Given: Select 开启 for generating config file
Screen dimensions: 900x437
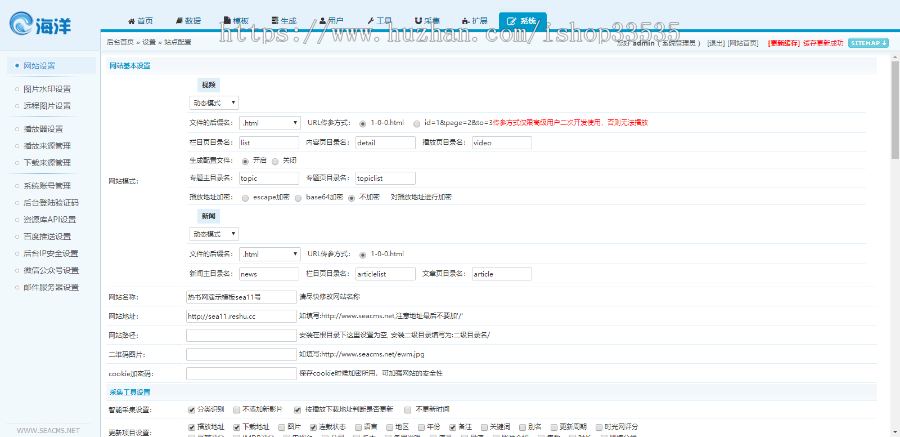Looking at the screenshot, I should click(x=246, y=161).
